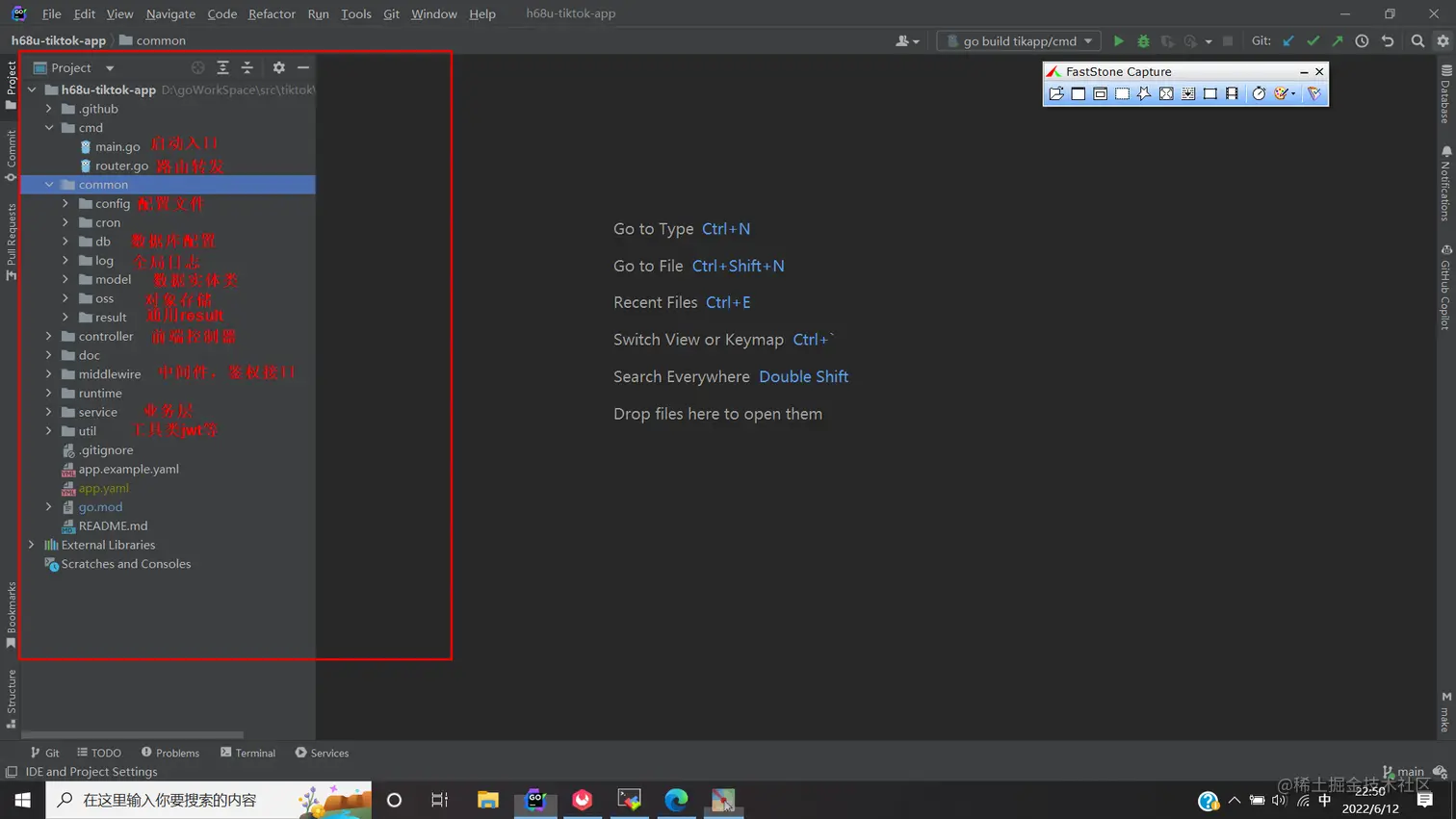Viewport: 1456px width, 819px height.
Task: Open the GitHub Copilot sidebar panel
Action: tap(1445, 287)
